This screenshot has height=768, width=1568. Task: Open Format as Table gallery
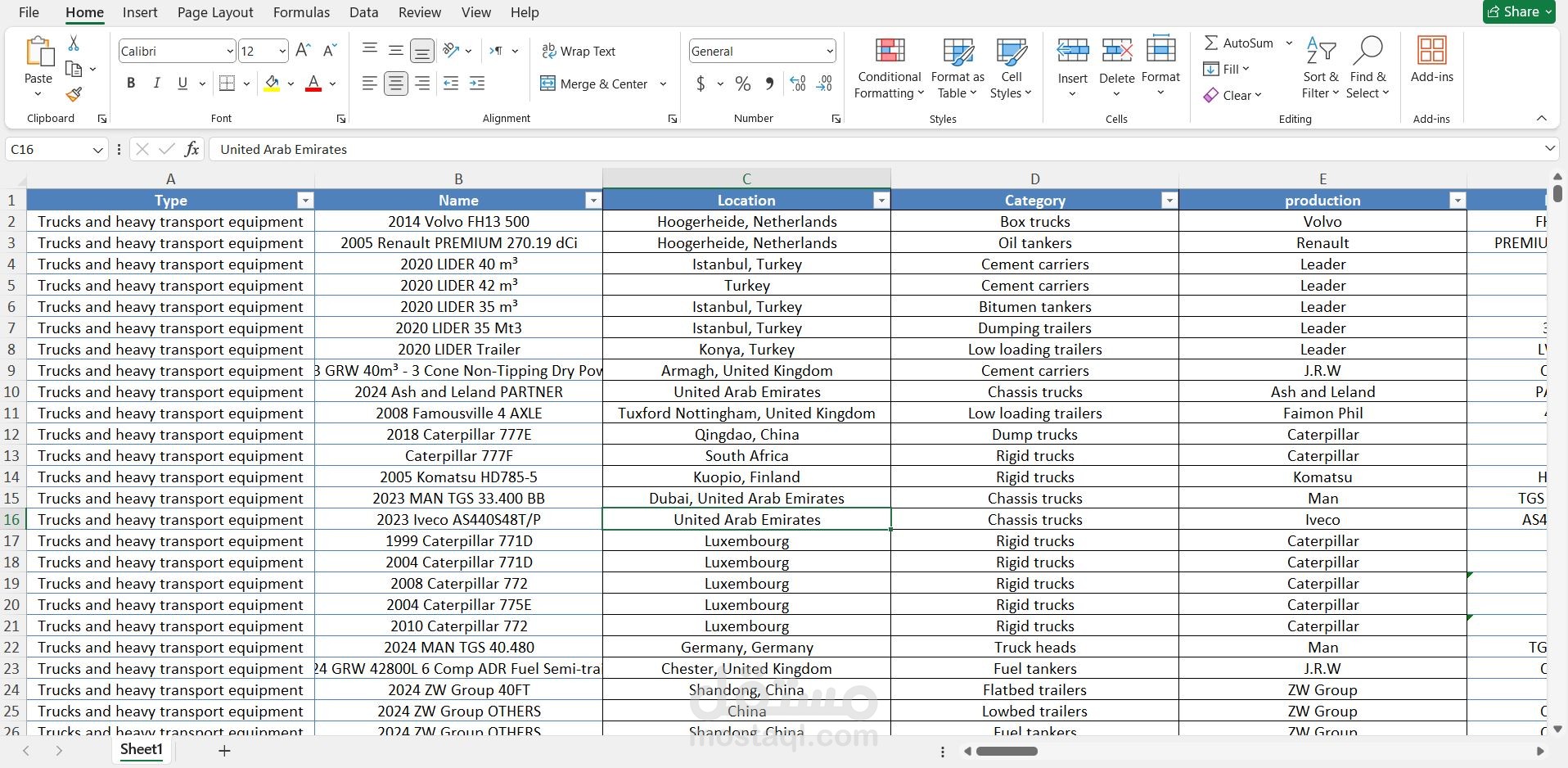957,68
